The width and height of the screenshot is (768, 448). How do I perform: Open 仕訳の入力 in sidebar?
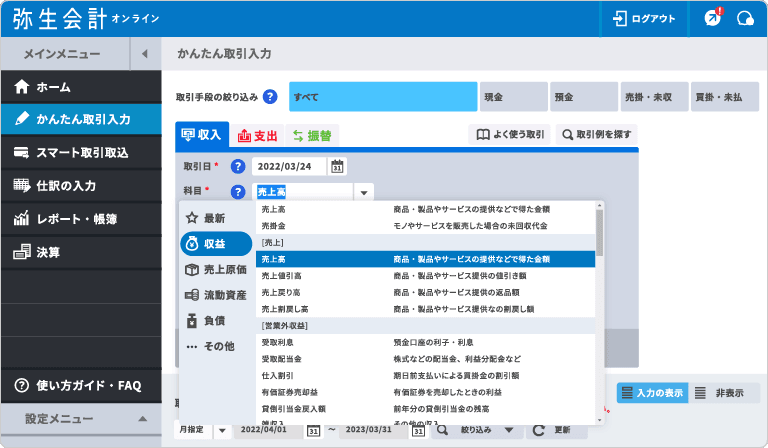[81, 186]
